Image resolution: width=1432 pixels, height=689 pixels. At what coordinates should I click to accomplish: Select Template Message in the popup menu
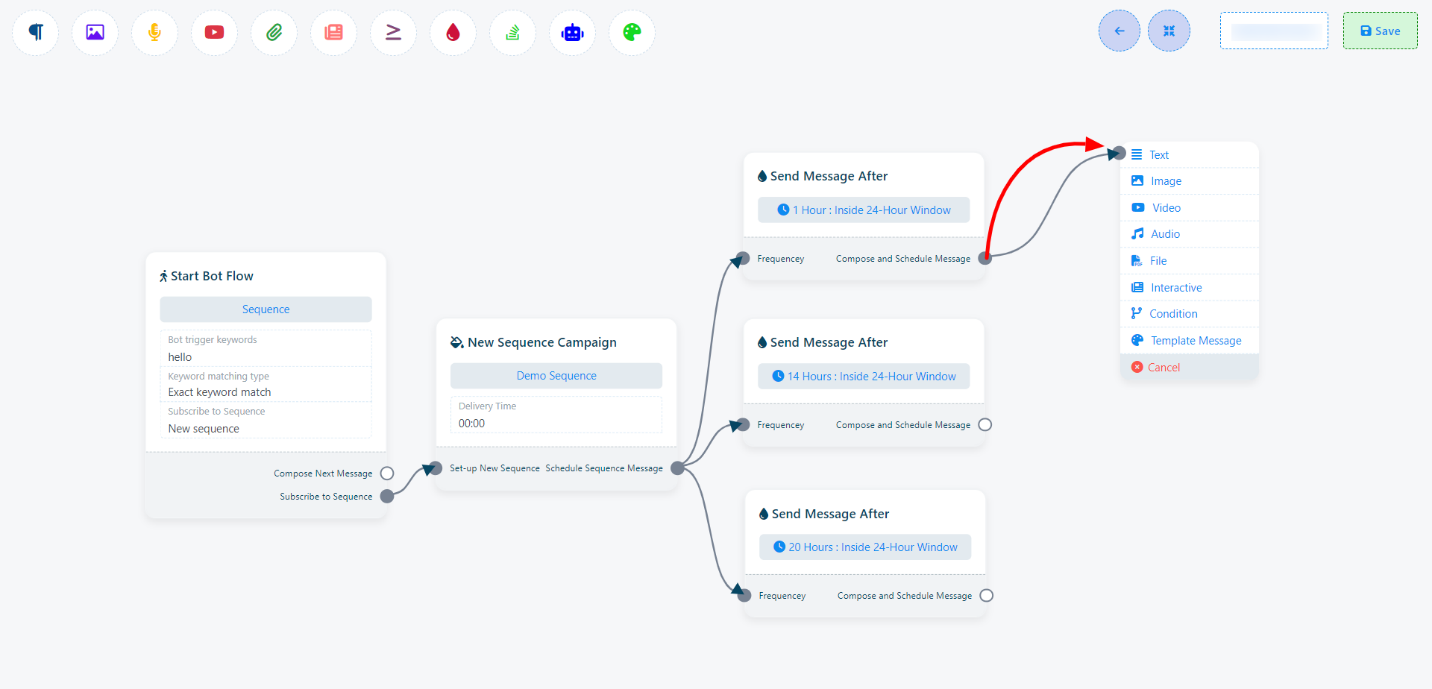[x=1195, y=341]
